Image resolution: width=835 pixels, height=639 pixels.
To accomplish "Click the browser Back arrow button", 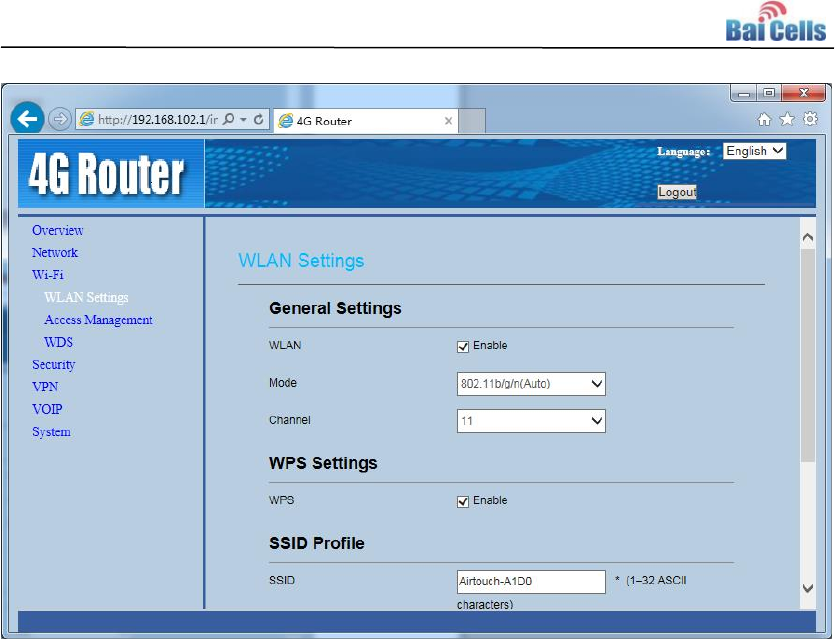I will pos(27,118).
